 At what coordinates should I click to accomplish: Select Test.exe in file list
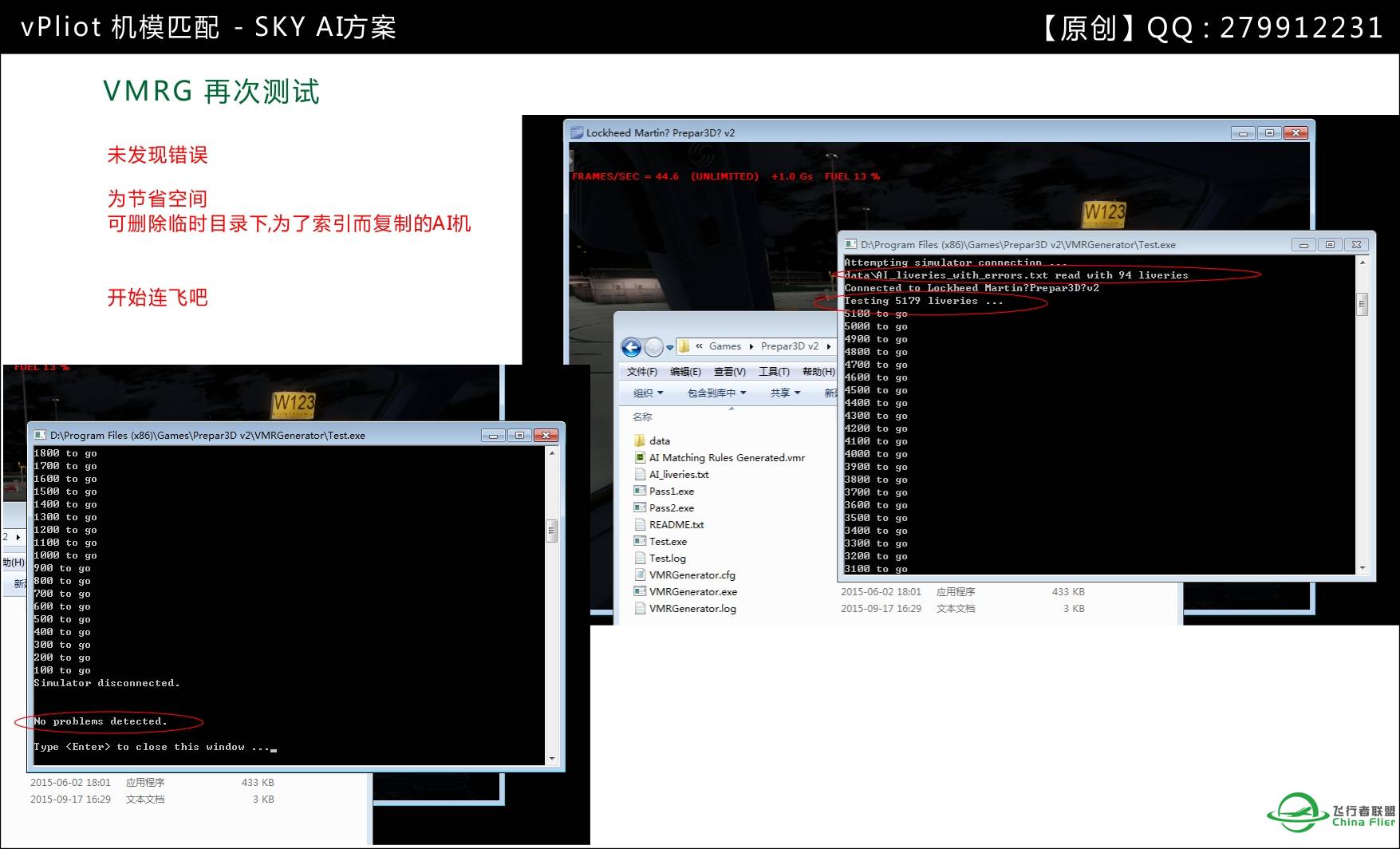pos(661,541)
